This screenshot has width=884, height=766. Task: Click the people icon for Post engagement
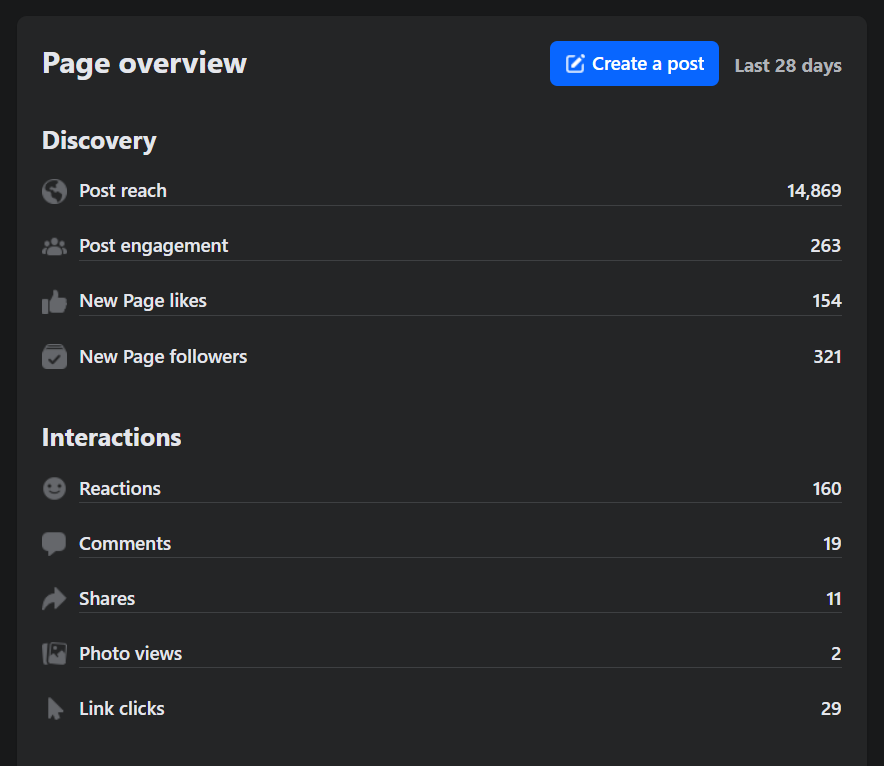[54, 246]
